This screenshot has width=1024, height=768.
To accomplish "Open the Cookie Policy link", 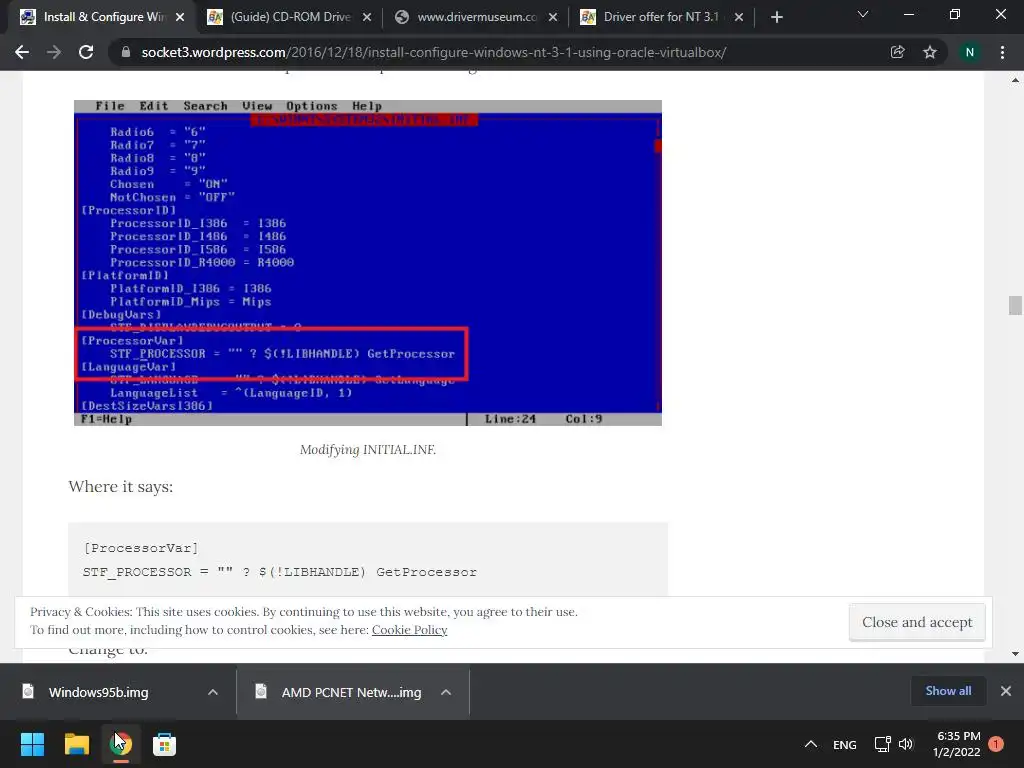I will (x=409, y=630).
